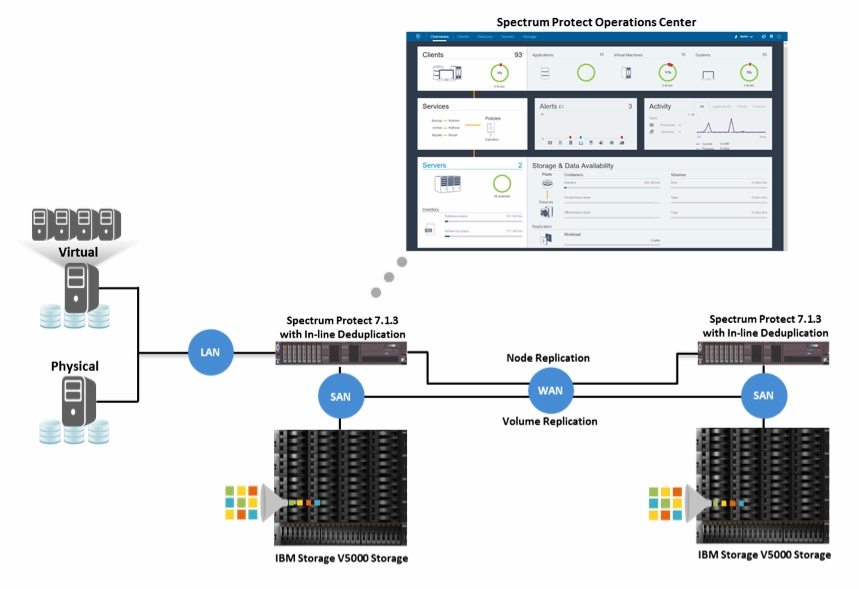Open the Alerts panel heading
The width and height of the screenshot is (859, 589).
pyautogui.click(x=548, y=106)
